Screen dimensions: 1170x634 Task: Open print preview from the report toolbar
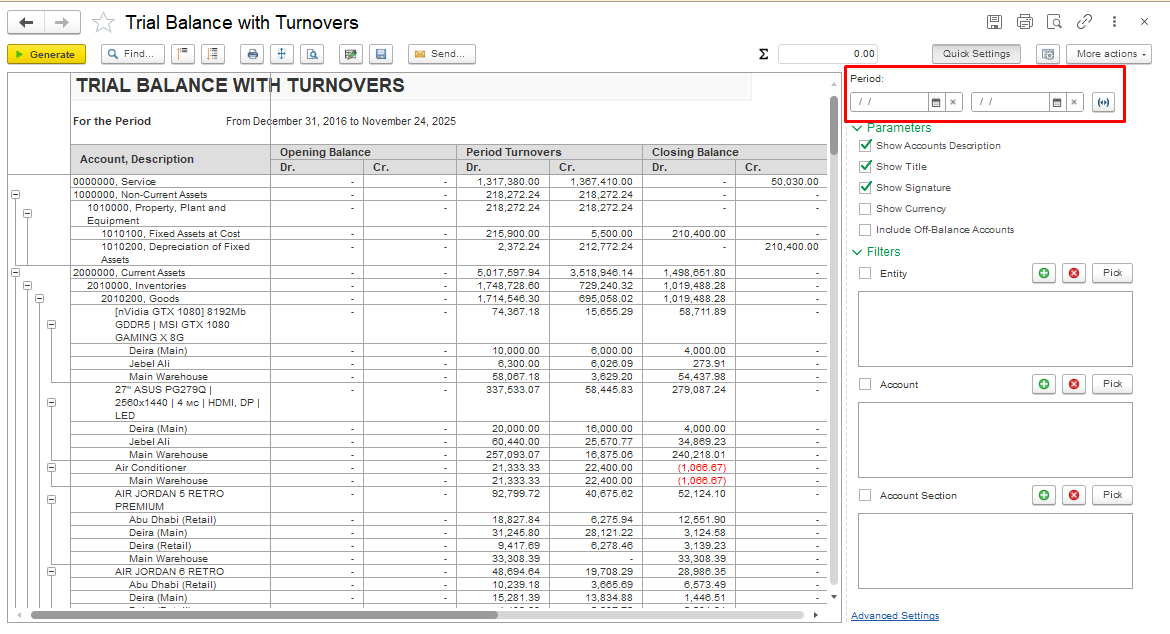313,54
